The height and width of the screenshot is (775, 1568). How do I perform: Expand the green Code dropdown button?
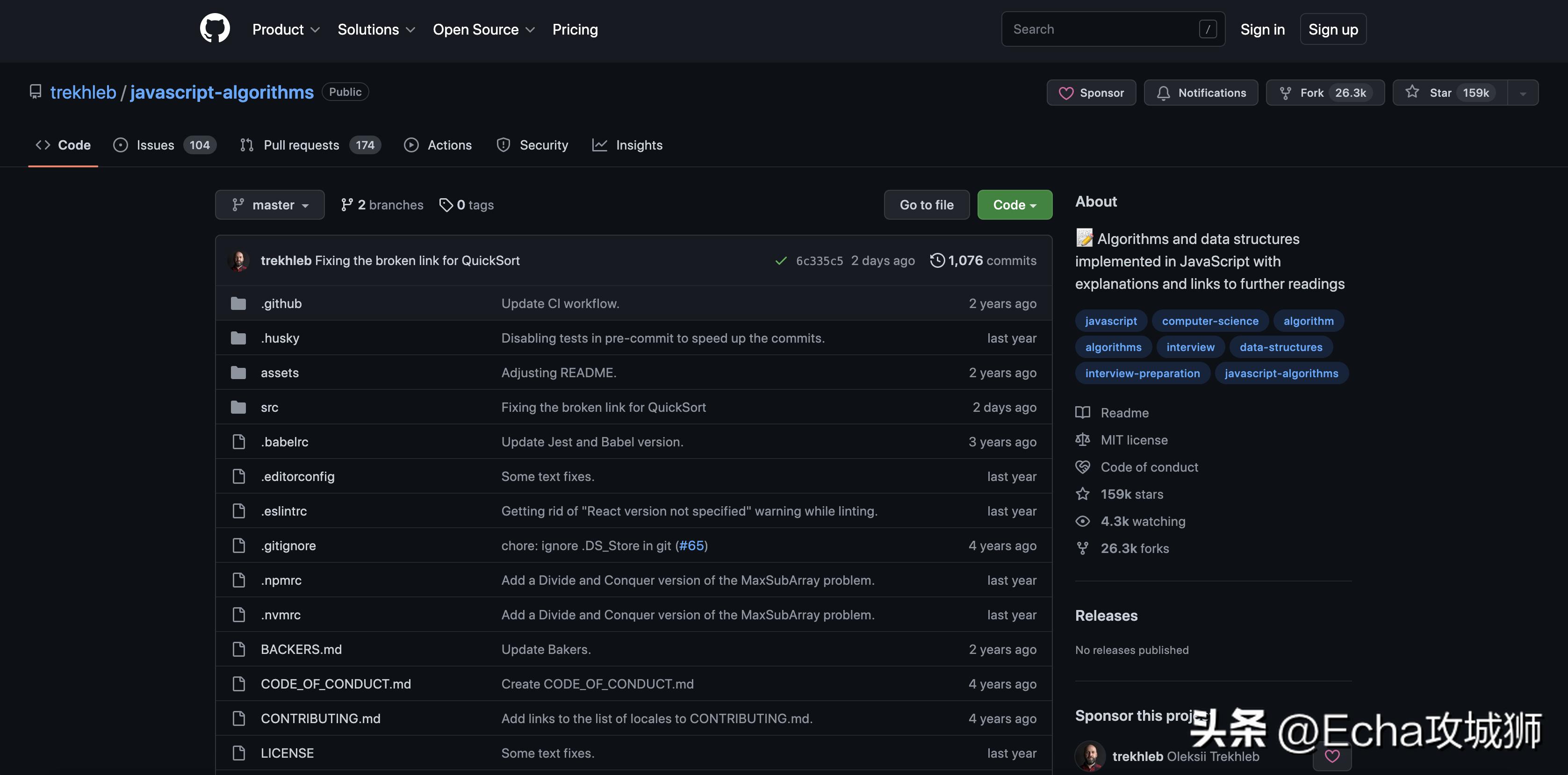(x=1014, y=205)
